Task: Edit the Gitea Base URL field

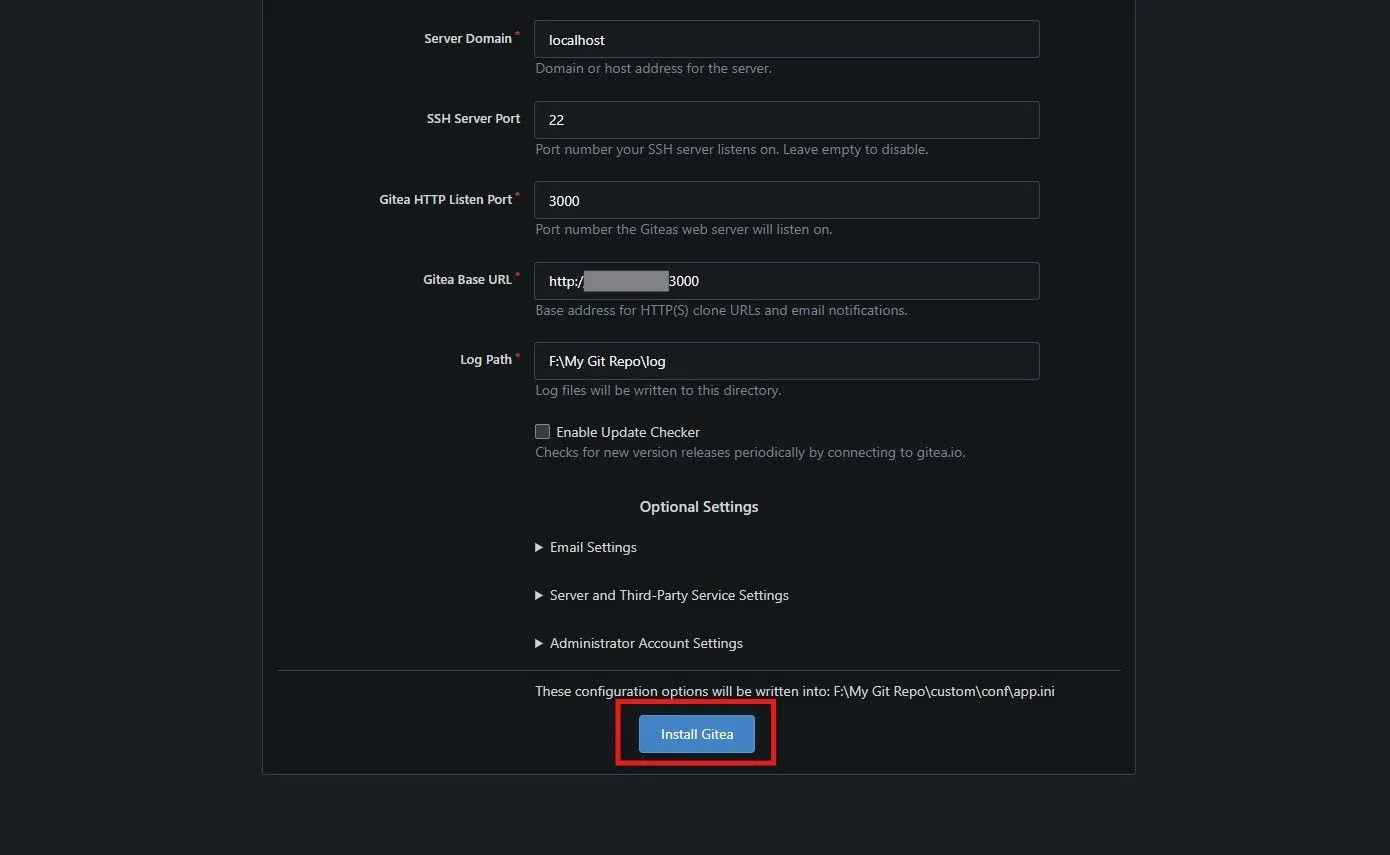Action: pyautogui.click(x=787, y=281)
